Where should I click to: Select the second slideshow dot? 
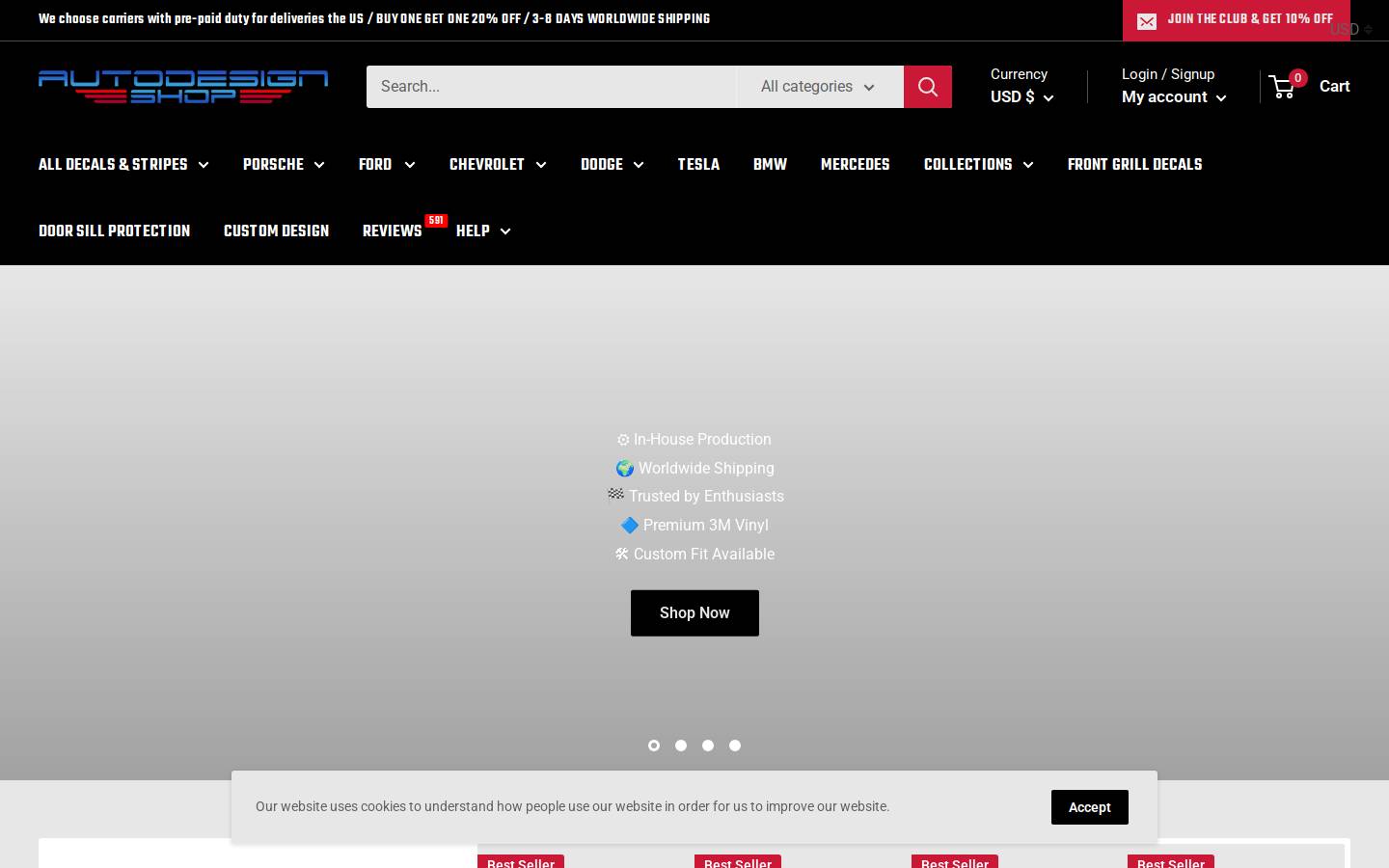tap(681, 746)
